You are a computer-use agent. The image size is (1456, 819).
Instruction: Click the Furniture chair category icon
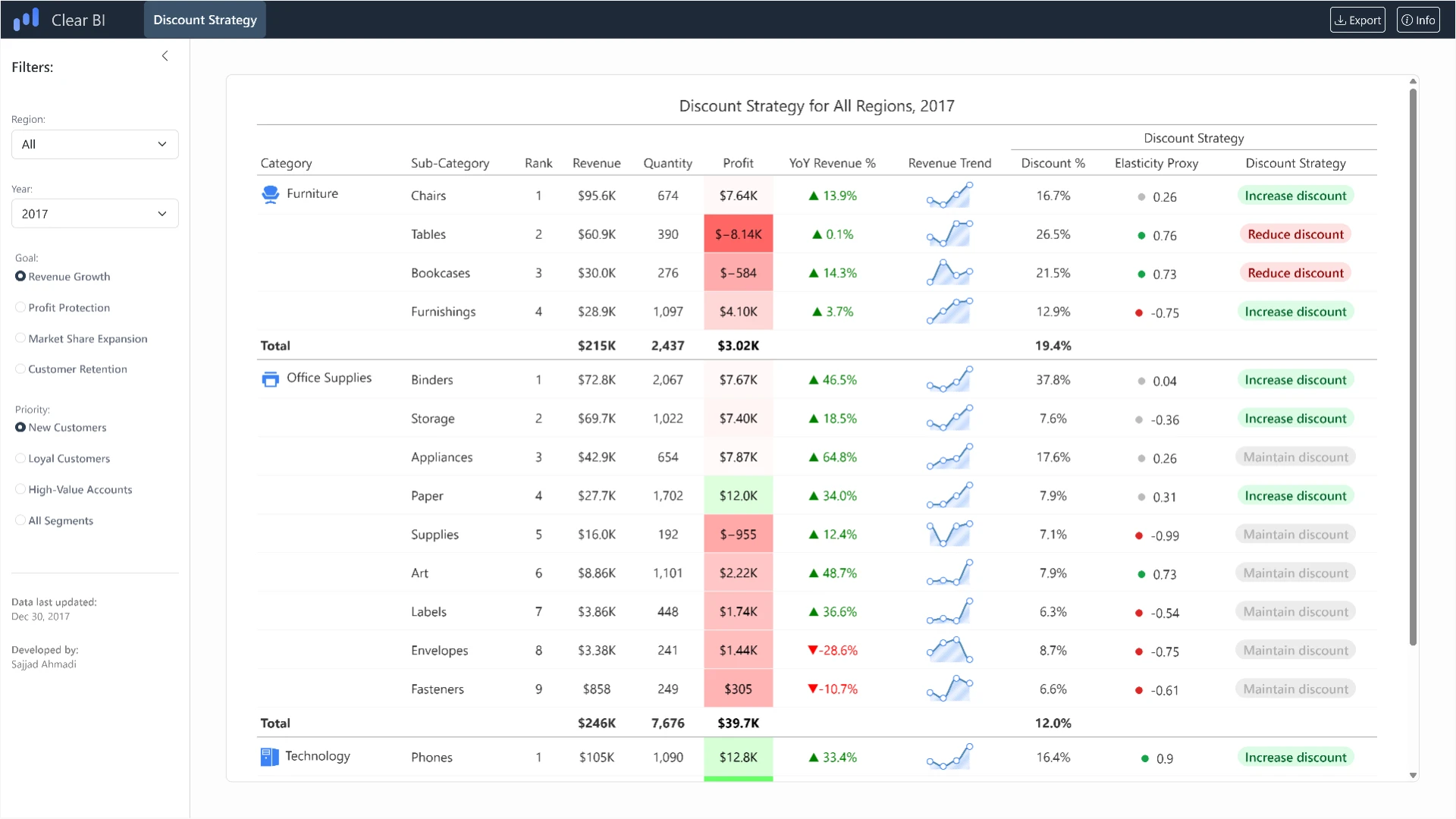tap(270, 194)
